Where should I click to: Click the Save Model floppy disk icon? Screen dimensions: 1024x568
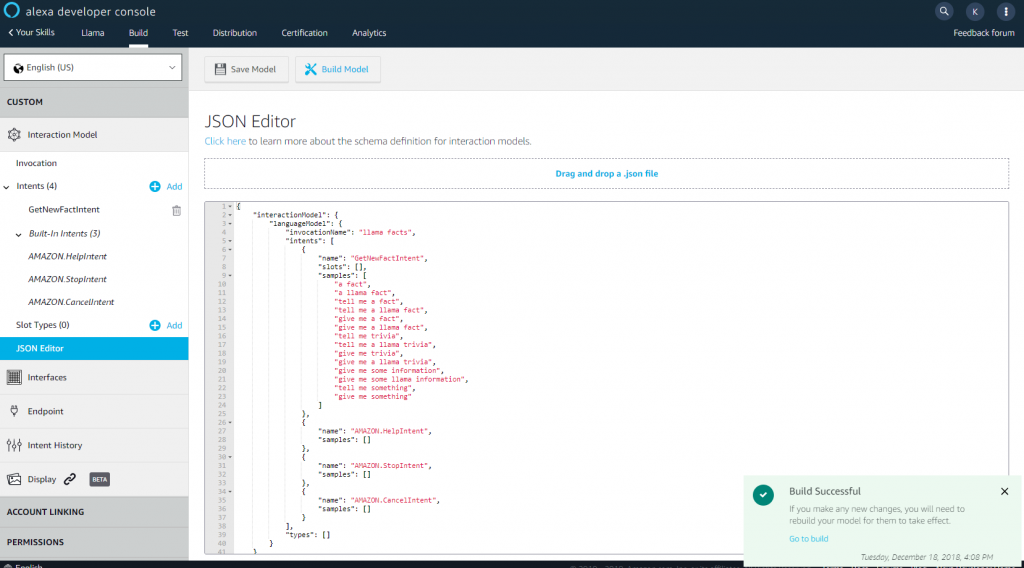pos(220,69)
